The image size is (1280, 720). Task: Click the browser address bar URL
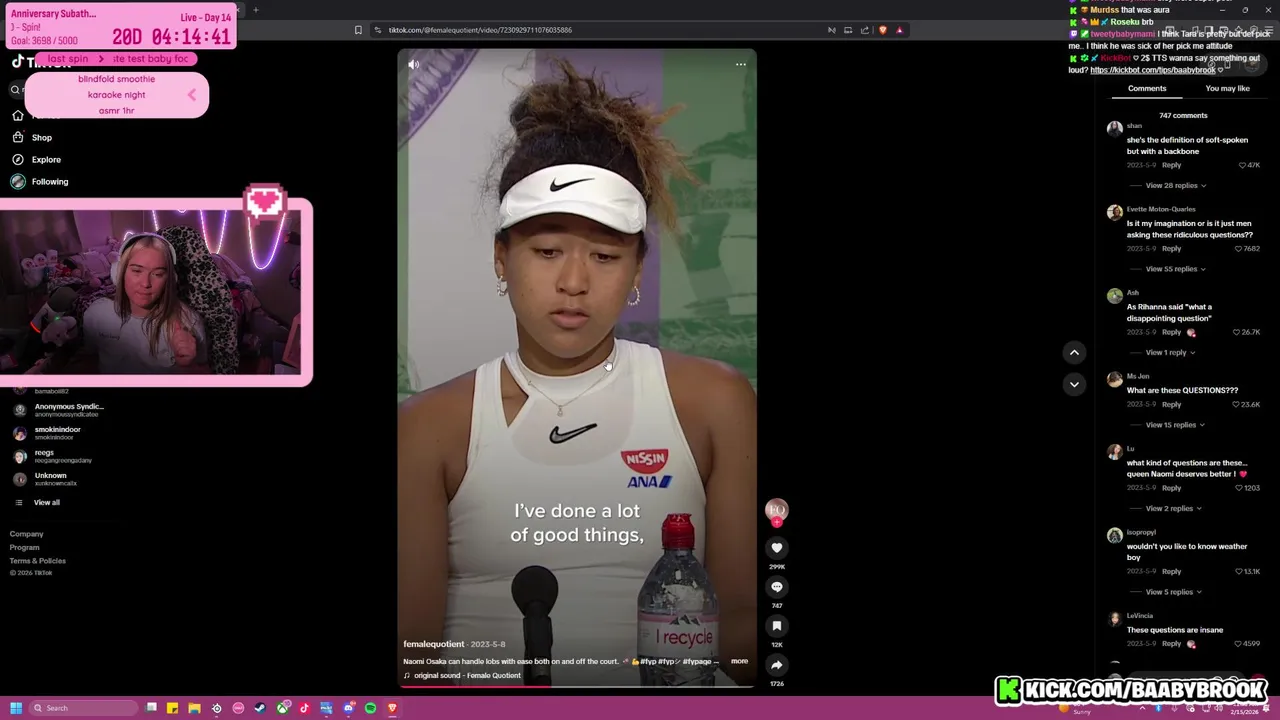coord(480,30)
